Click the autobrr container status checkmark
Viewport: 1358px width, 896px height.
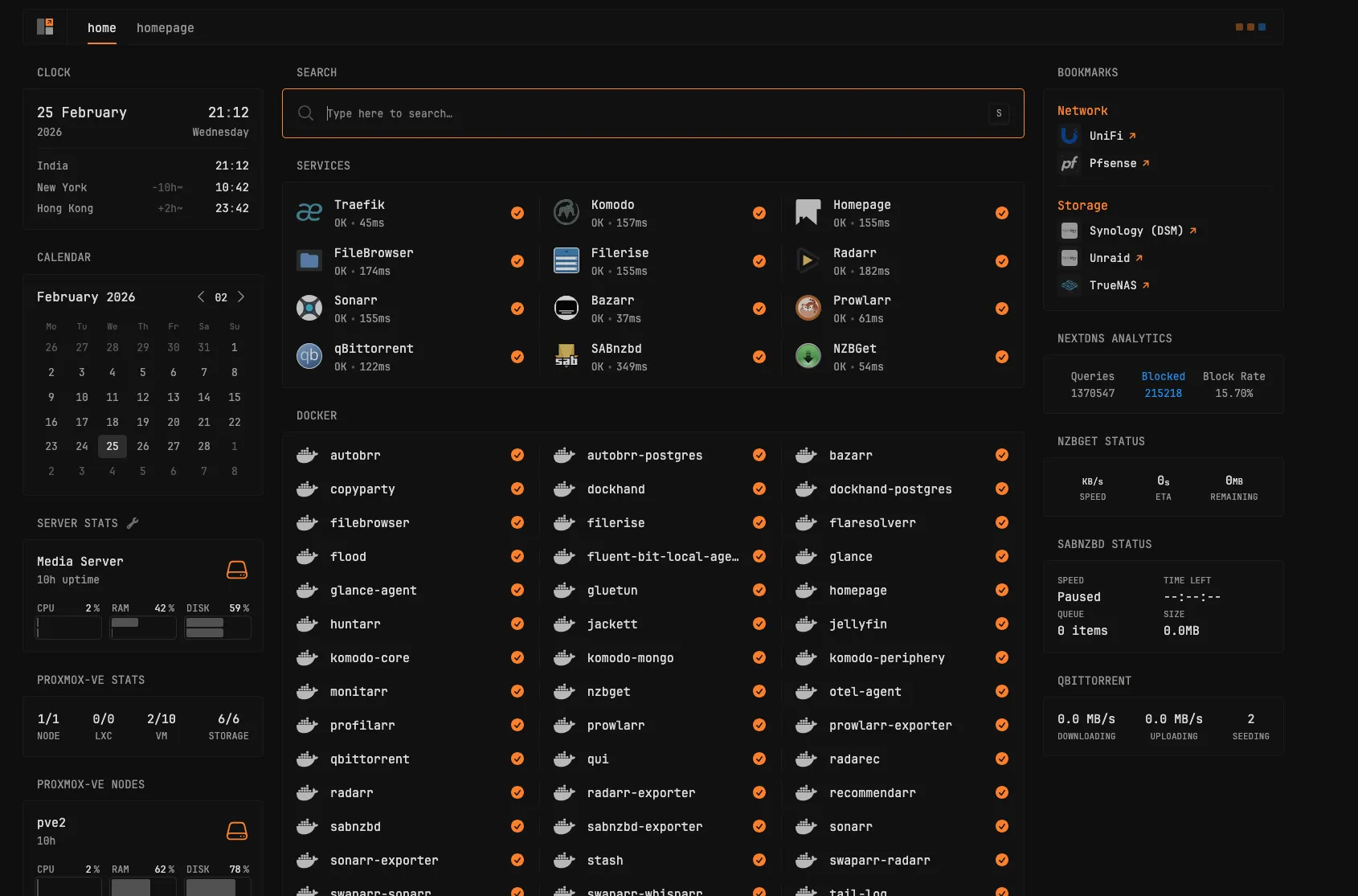pos(517,455)
